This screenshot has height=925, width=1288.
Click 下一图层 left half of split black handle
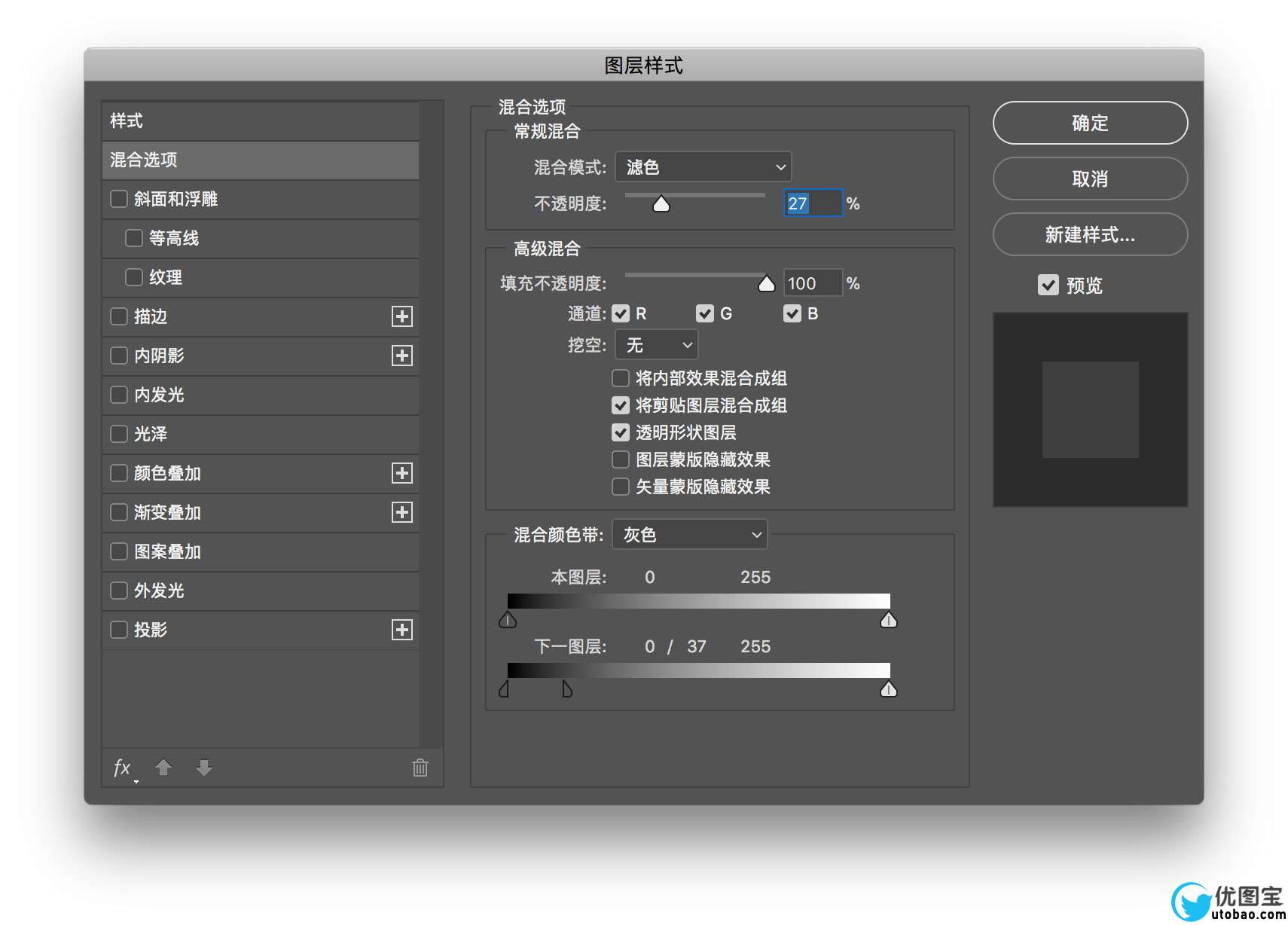click(x=504, y=689)
